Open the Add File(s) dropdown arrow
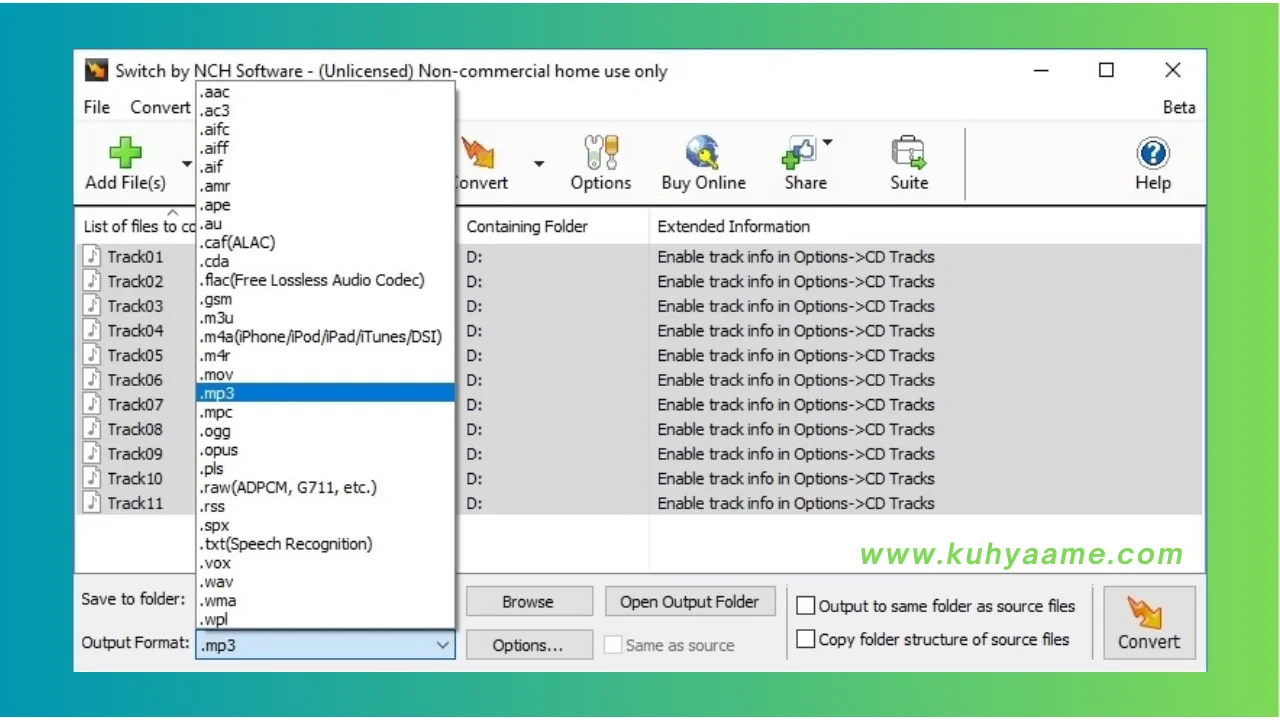Image resolution: width=1280 pixels, height=720 pixels. pos(187,163)
